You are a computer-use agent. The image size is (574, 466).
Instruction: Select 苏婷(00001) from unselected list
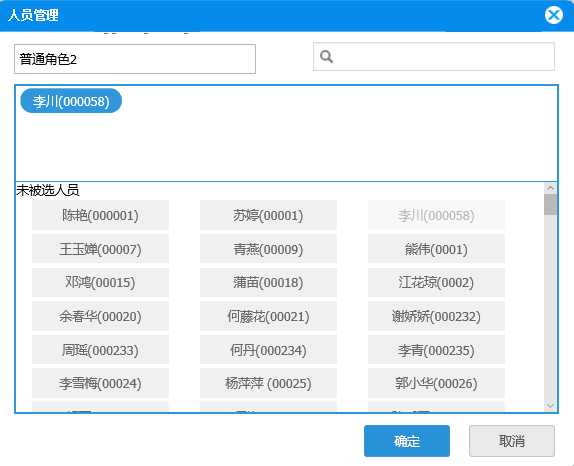268,215
